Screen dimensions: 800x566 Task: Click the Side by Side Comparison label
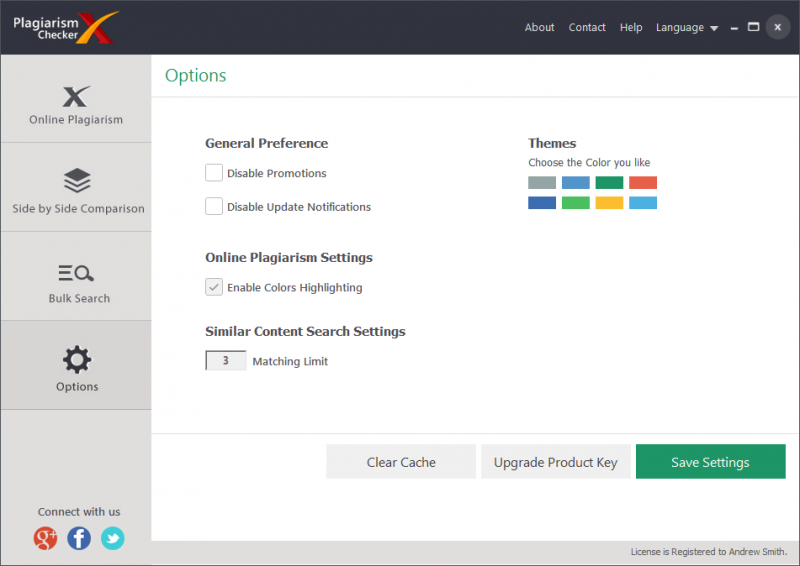[79, 208]
